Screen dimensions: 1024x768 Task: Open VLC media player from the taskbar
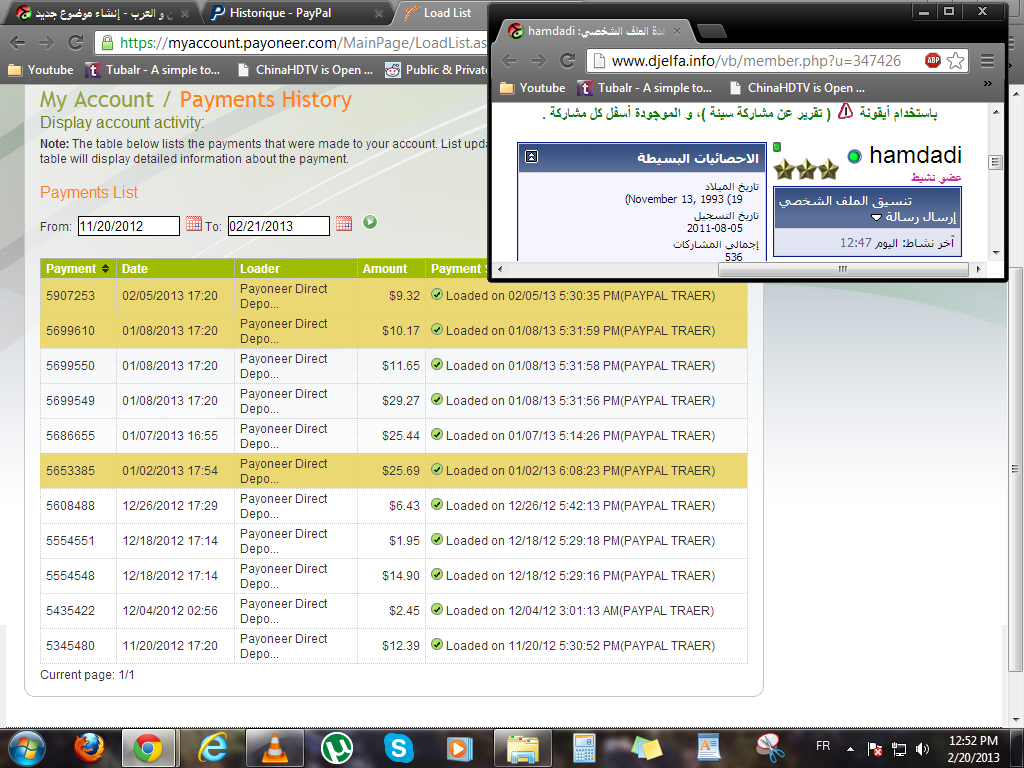pyautogui.click(x=275, y=748)
